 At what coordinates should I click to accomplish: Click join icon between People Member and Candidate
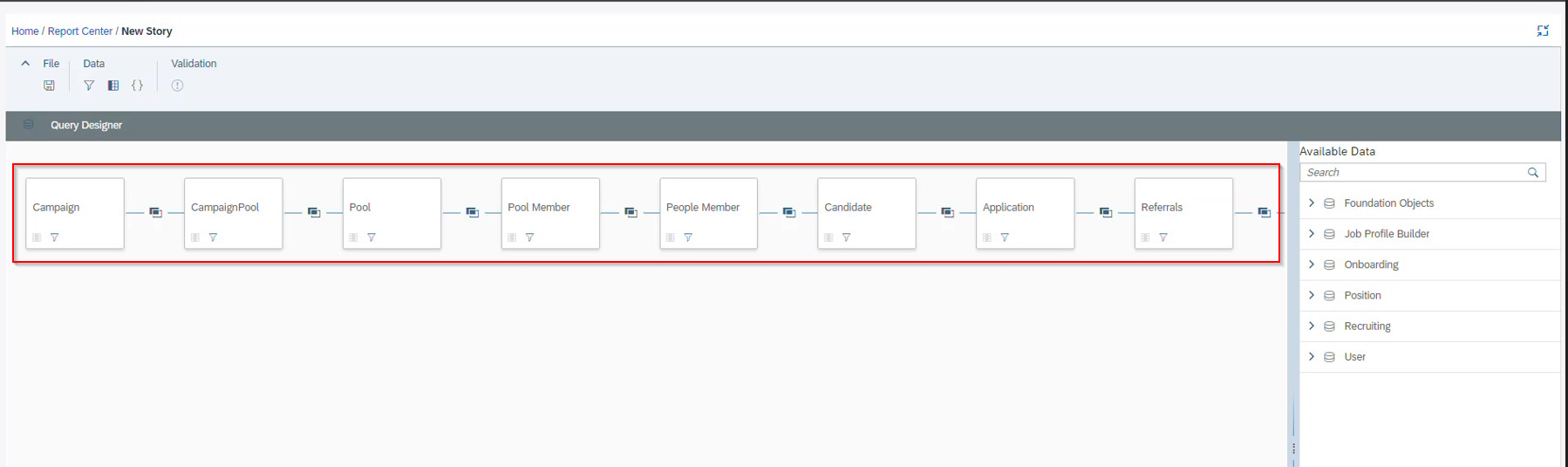pos(789,212)
